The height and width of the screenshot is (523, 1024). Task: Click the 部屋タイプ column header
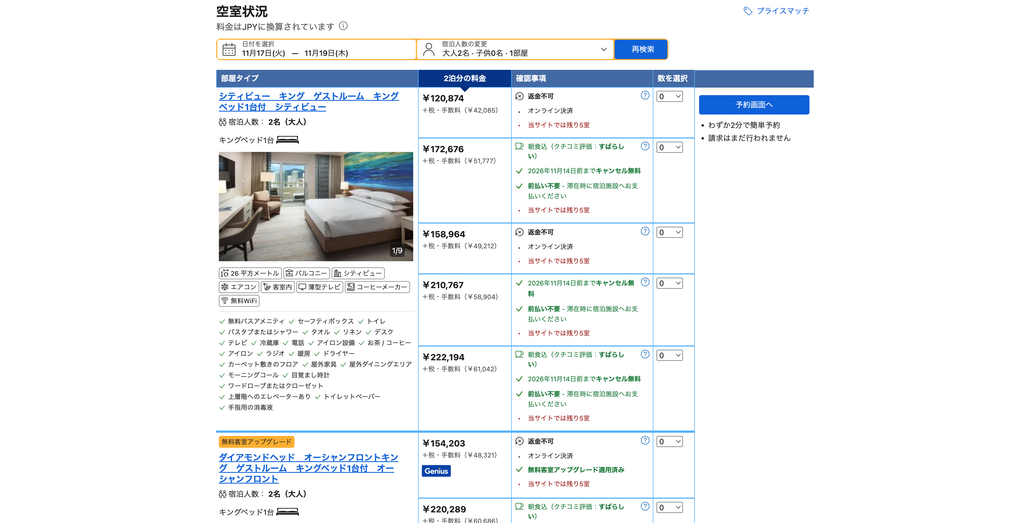[317, 78]
